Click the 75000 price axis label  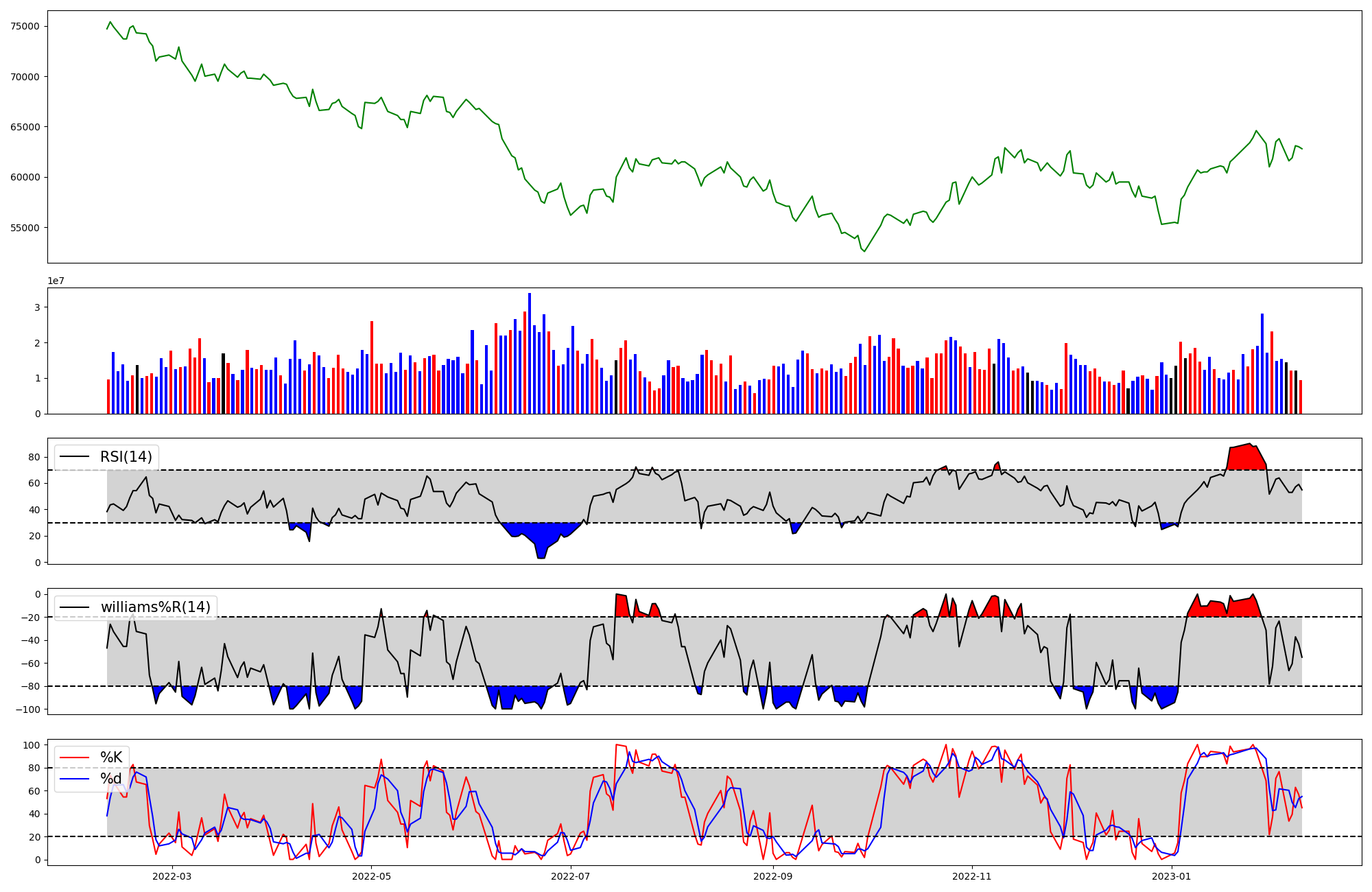(x=25, y=26)
